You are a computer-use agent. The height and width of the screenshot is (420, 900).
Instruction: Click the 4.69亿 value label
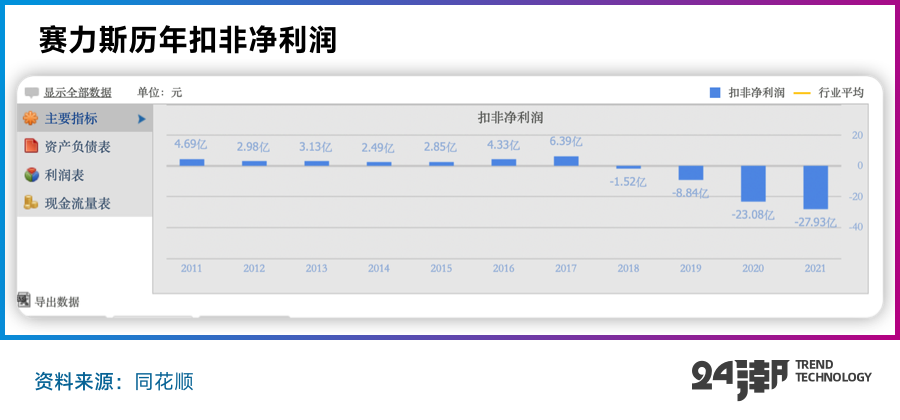coord(191,145)
